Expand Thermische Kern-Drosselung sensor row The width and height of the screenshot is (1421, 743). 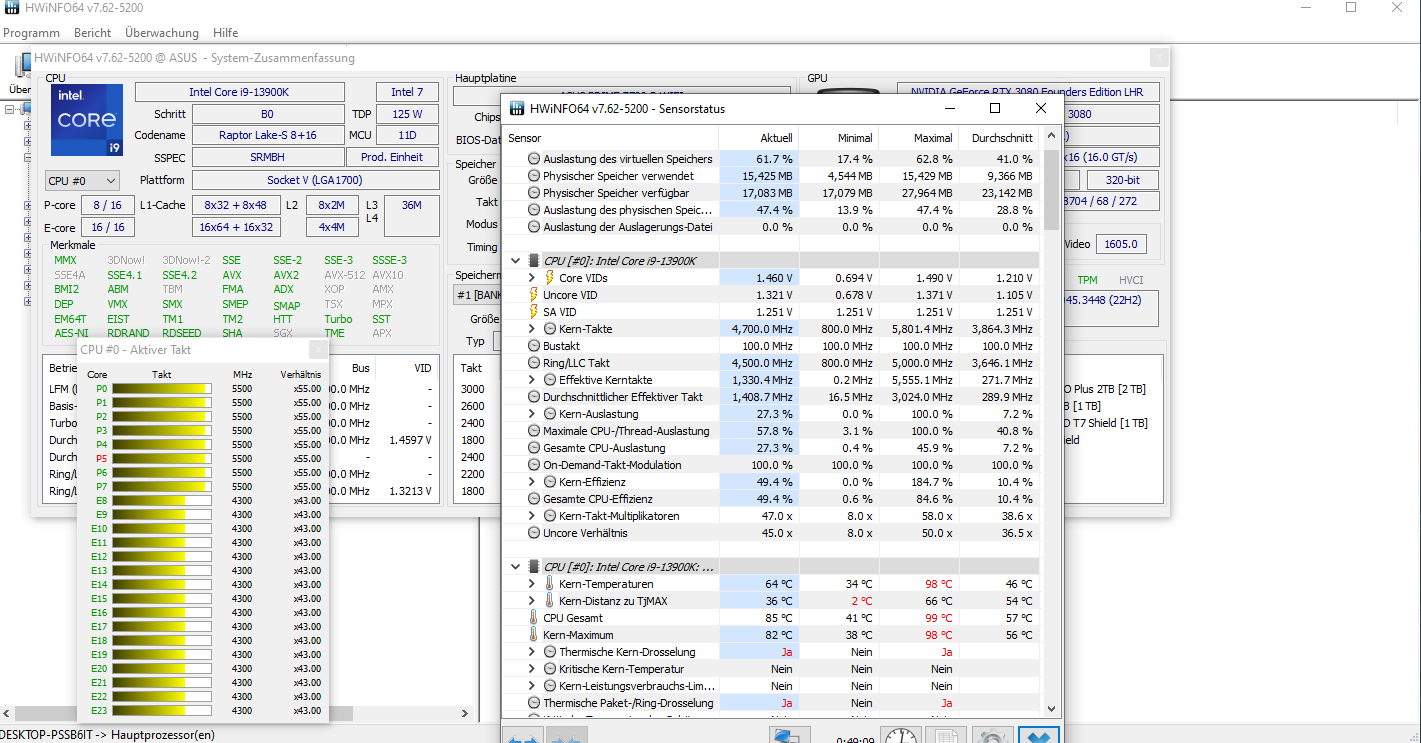(532, 652)
